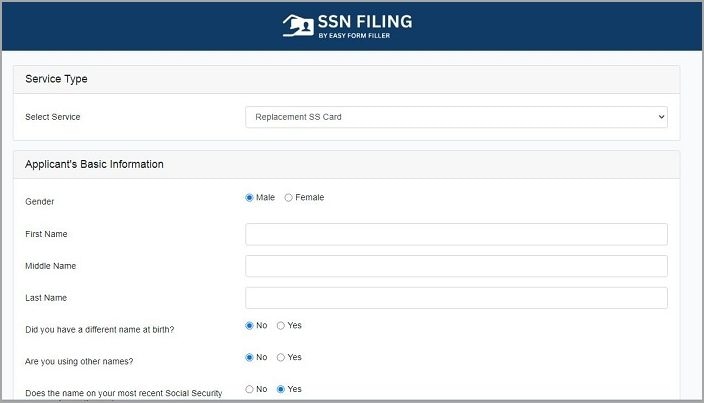This screenshot has width=704, height=403.
Task: Click the Gender field label
Action: click(40, 202)
